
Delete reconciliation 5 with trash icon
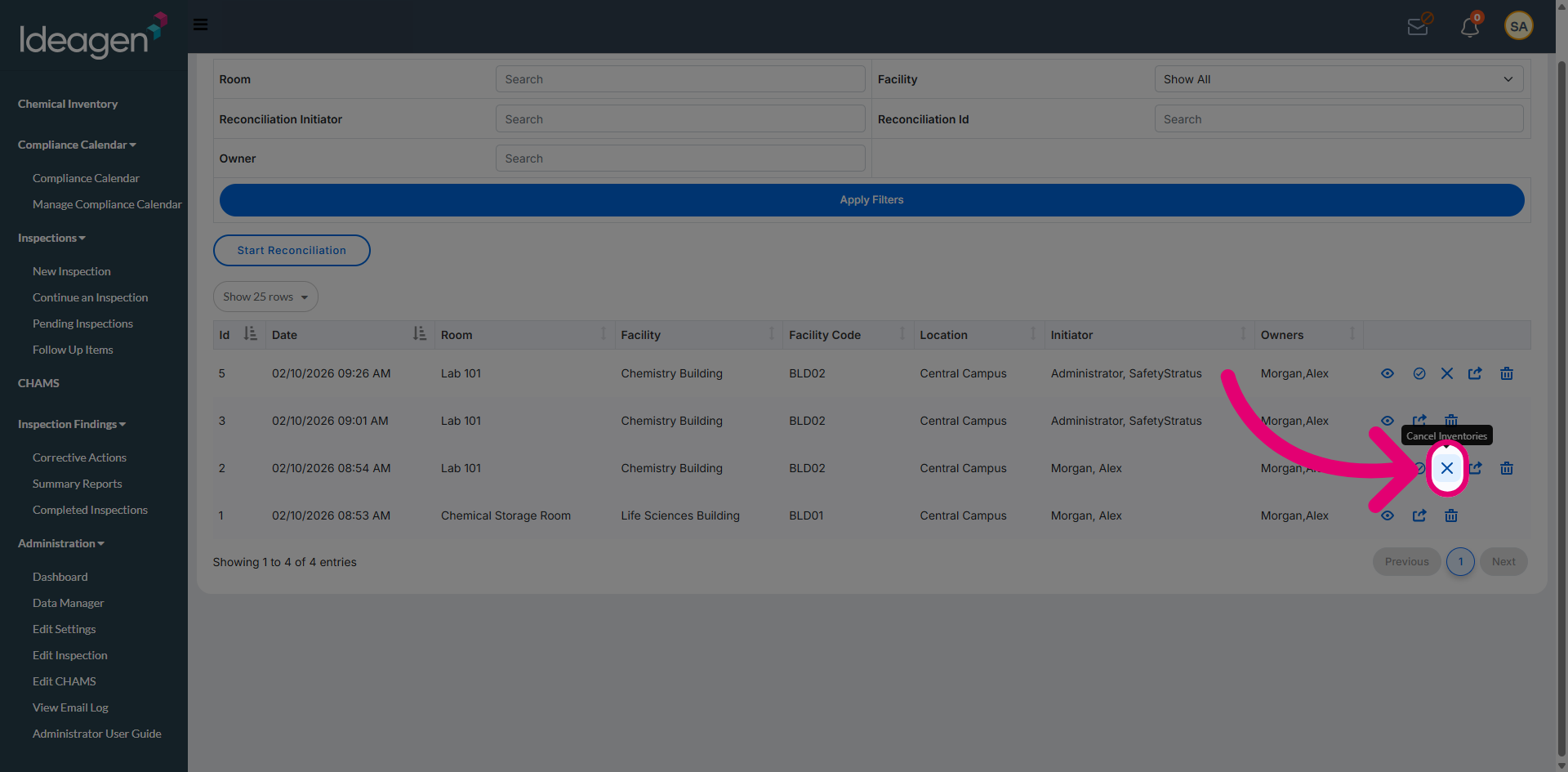pyautogui.click(x=1507, y=373)
